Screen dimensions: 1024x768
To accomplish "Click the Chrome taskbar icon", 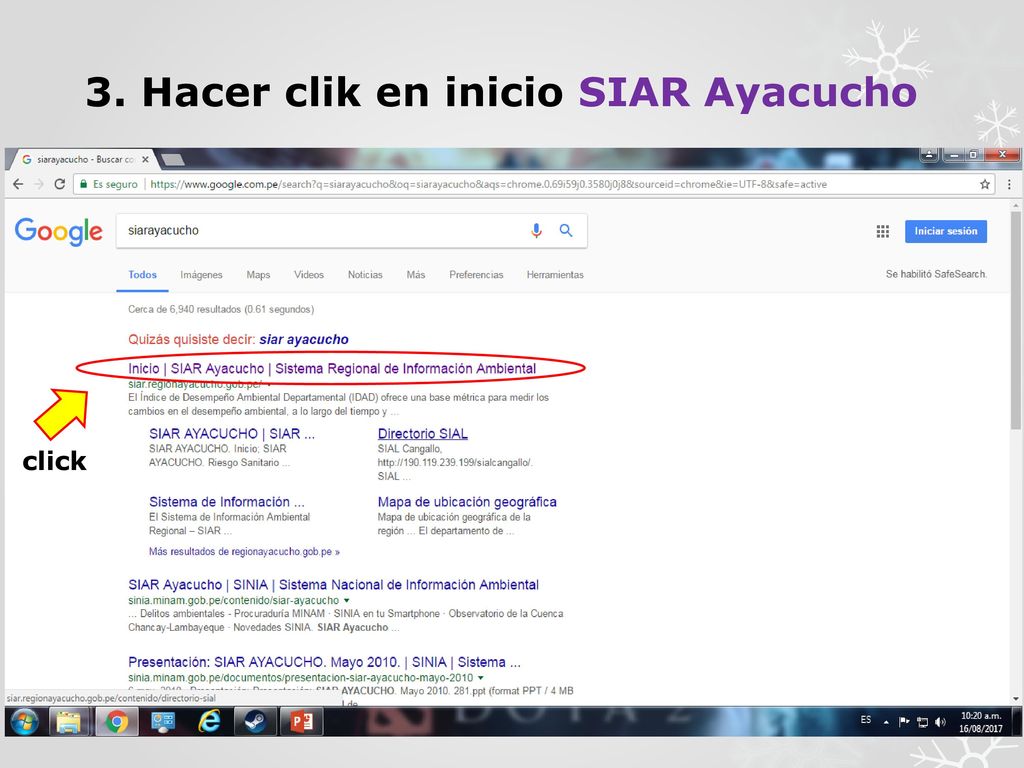I will 117,722.
